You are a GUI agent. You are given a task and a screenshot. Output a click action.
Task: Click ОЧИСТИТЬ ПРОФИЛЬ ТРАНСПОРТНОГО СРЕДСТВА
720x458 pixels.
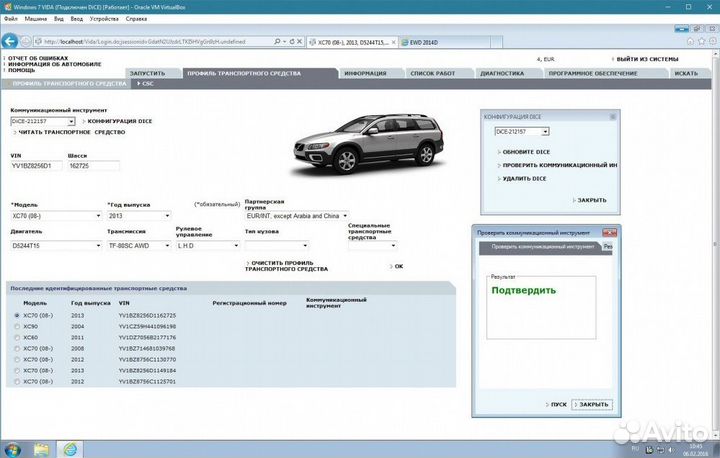coord(287,266)
